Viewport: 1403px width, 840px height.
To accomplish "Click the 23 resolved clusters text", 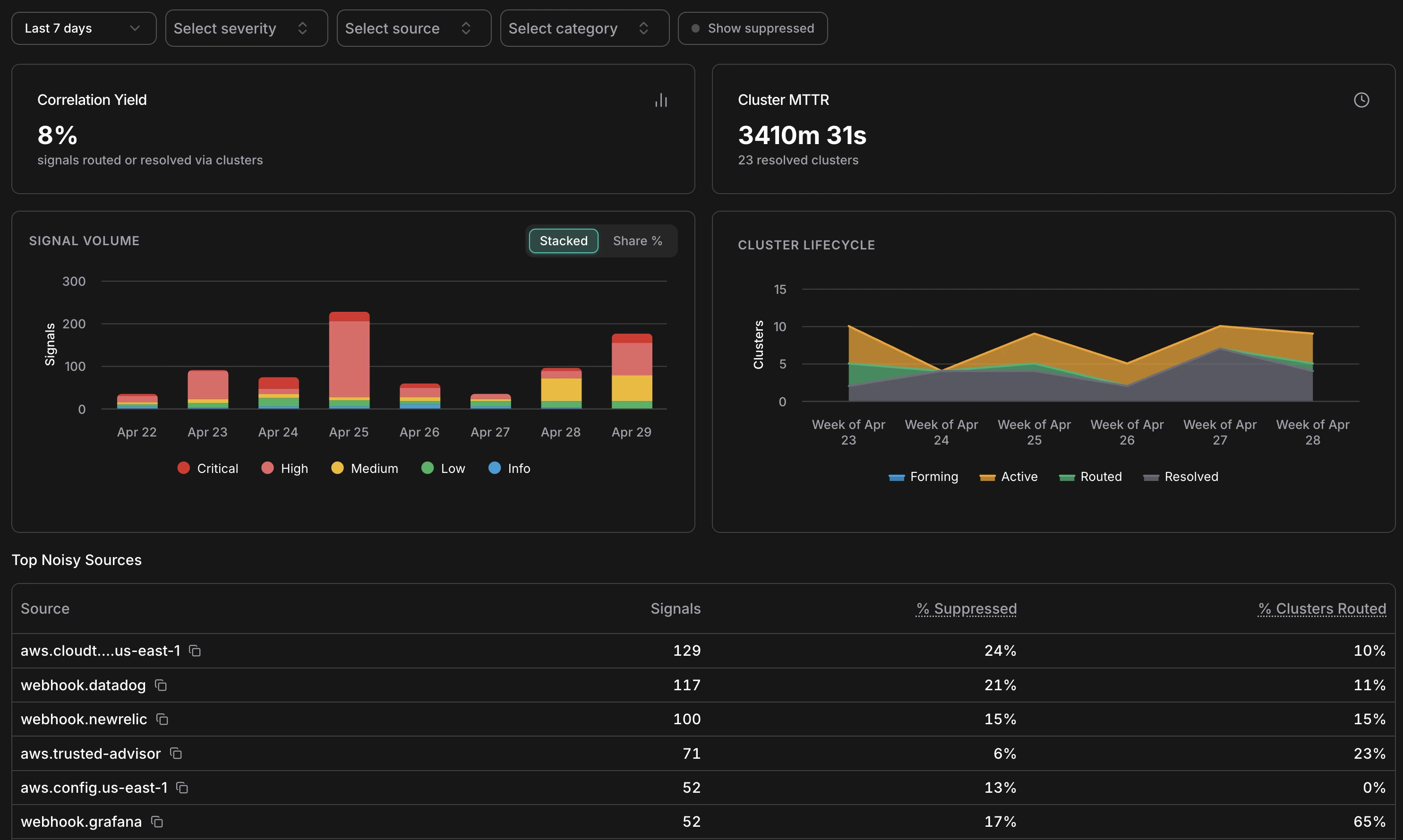I will click(798, 160).
